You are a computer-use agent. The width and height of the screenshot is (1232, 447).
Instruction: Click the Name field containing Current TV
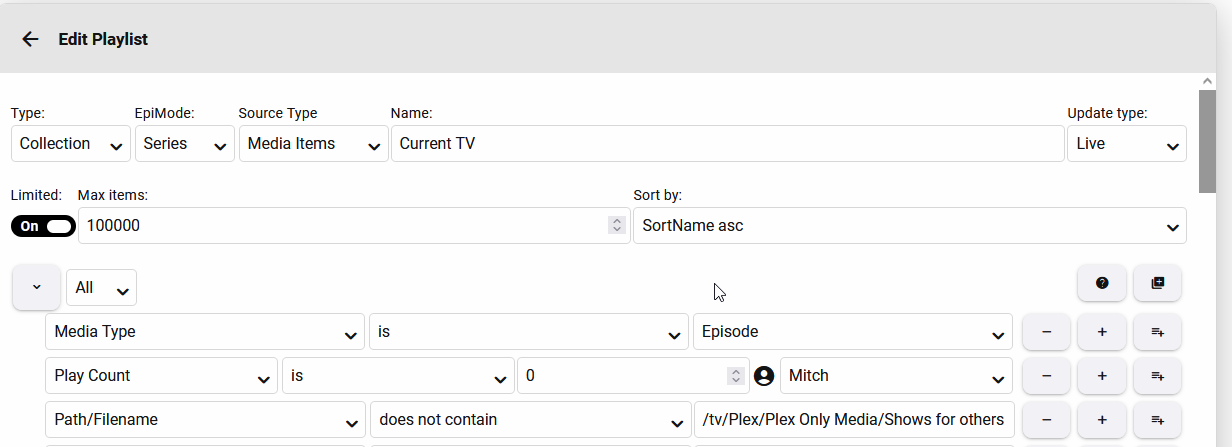tap(727, 144)
